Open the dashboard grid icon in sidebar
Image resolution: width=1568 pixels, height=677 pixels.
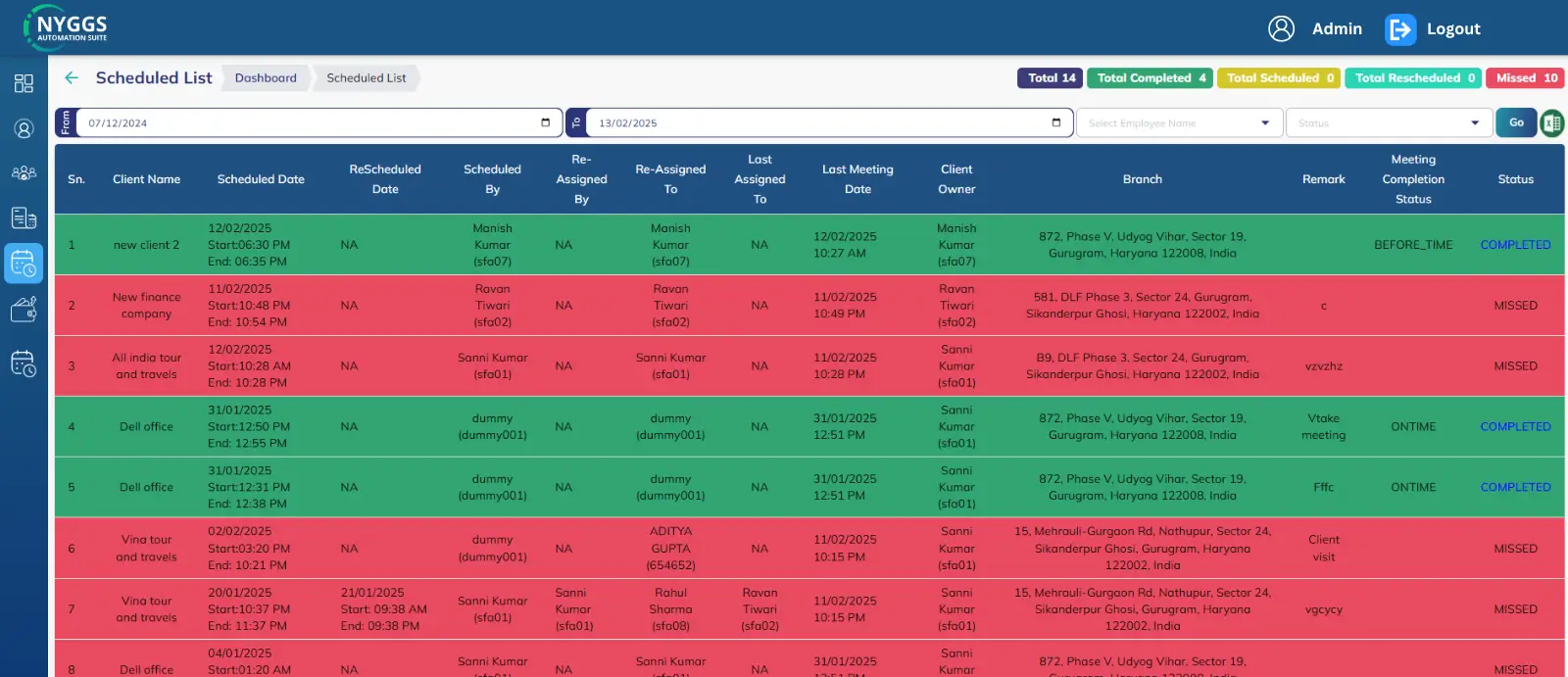pyautogui.click(x=24, y=83)
